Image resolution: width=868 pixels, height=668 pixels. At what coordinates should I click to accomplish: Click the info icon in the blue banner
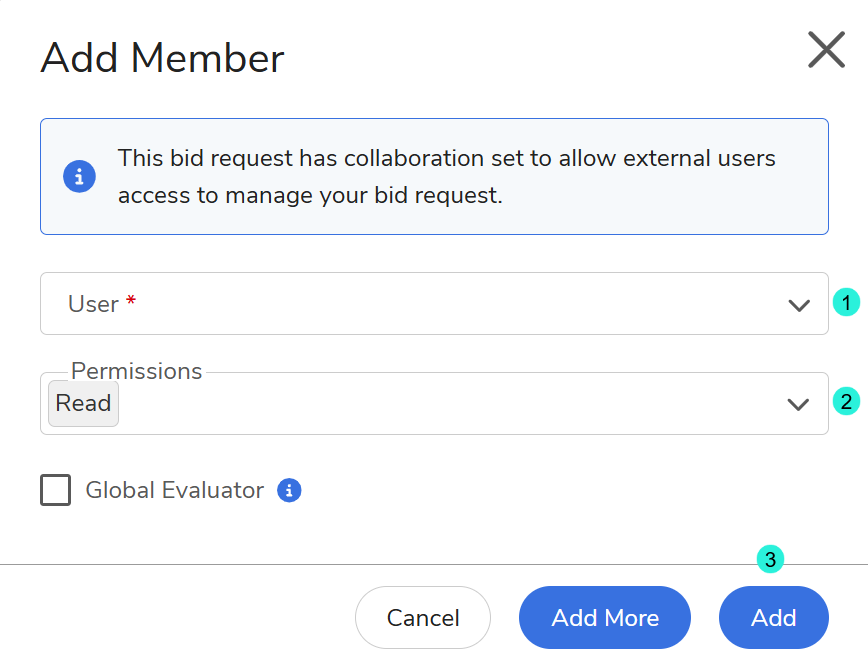click(79, 177)
